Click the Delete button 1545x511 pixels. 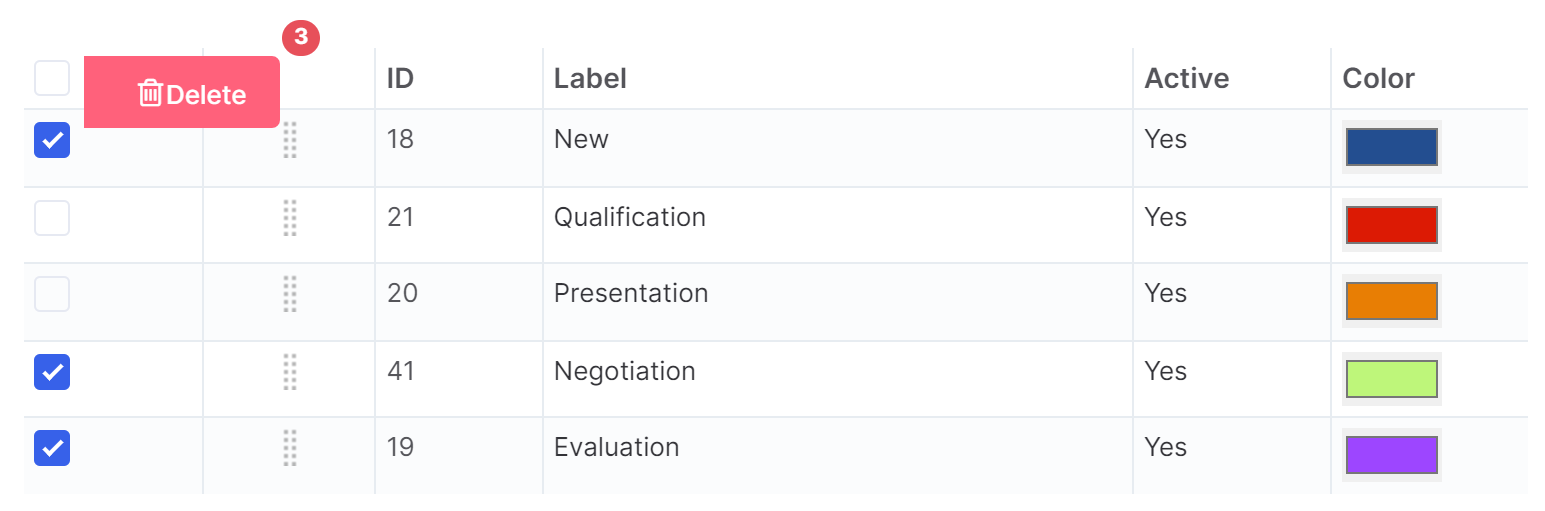click(182, 92)
